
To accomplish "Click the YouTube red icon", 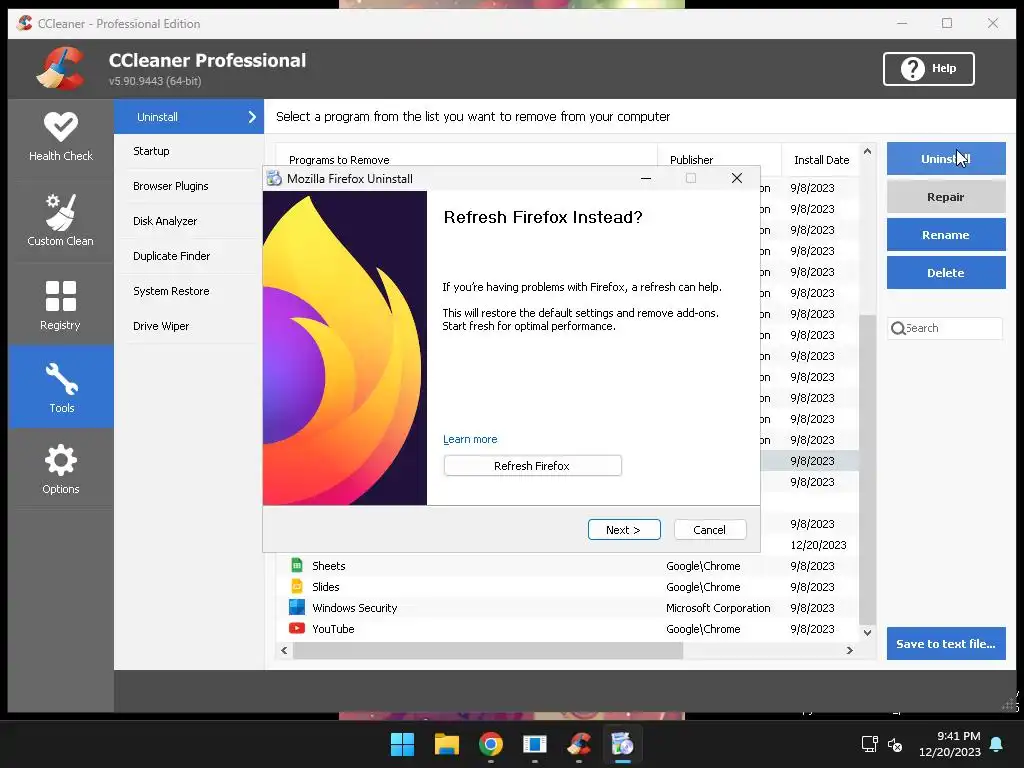I will [296, 628].
